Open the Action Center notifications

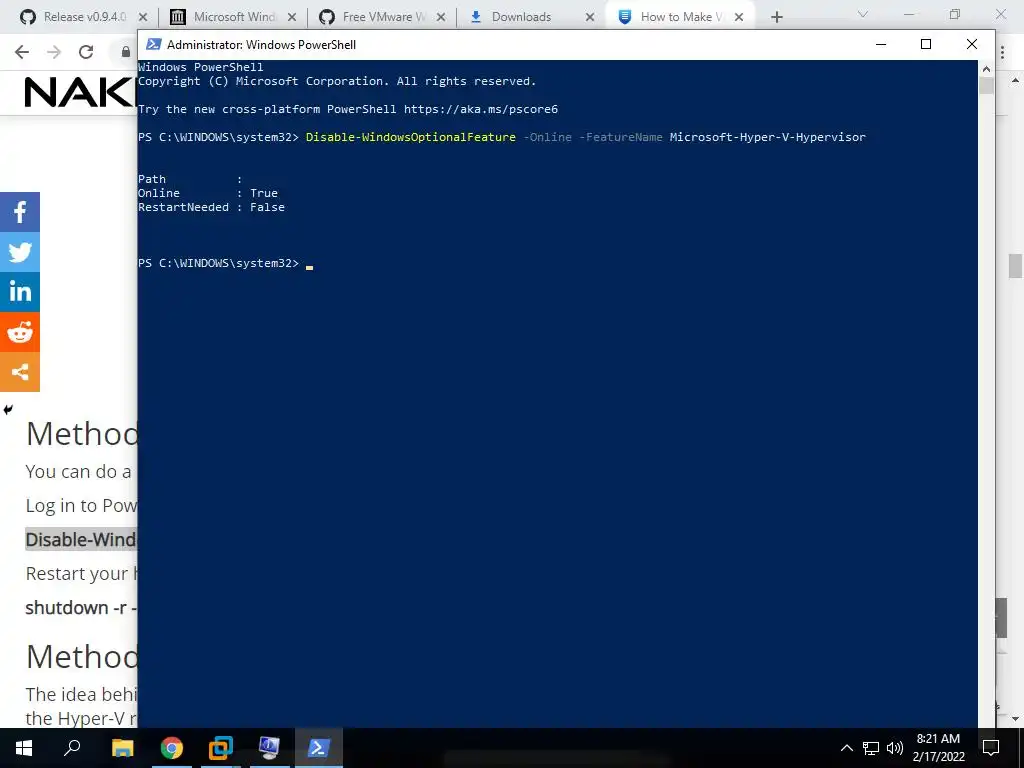pyautogui.click(x=991, y=748)
